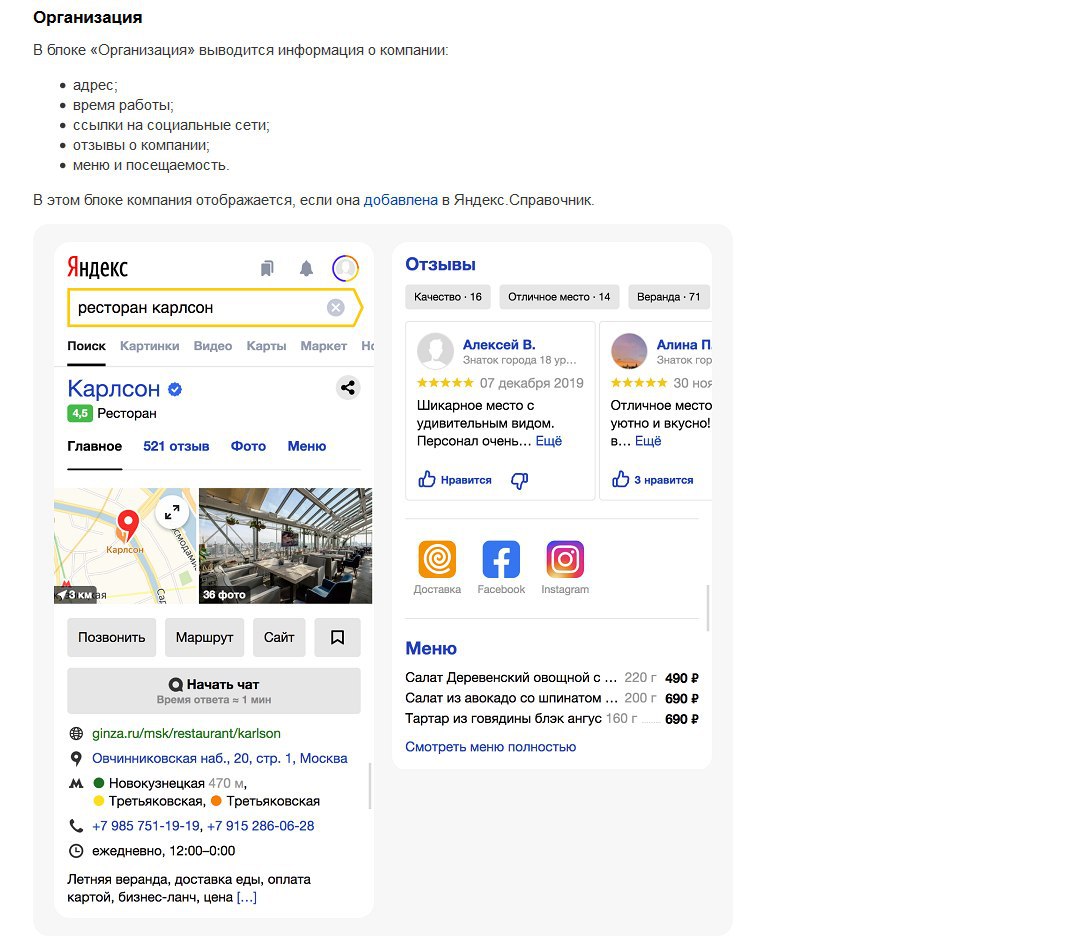
Task: Filter reviews by Веранда · 71
Action: (668, 297)
